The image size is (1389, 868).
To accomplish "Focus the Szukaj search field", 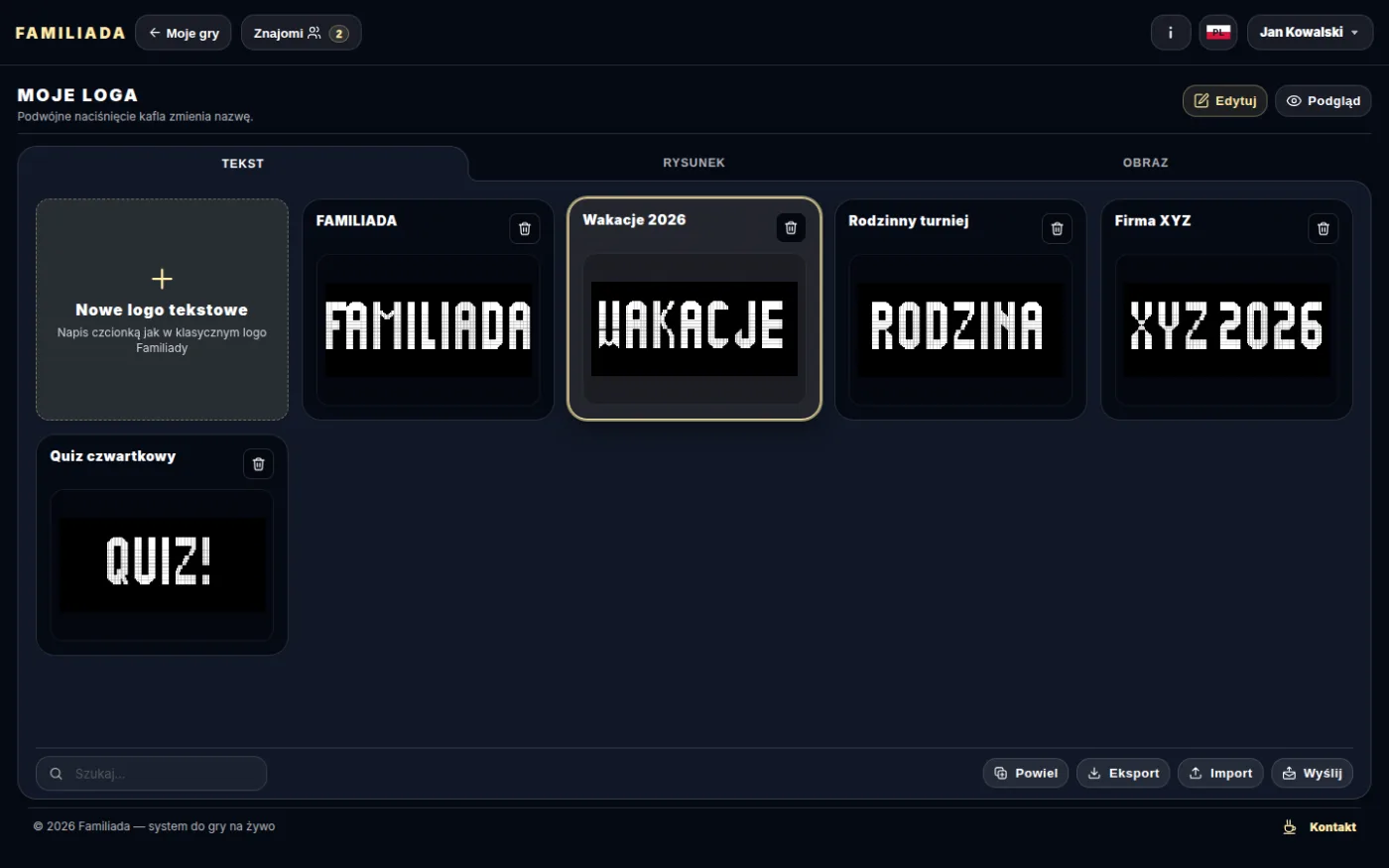I will tap(151, 774).
